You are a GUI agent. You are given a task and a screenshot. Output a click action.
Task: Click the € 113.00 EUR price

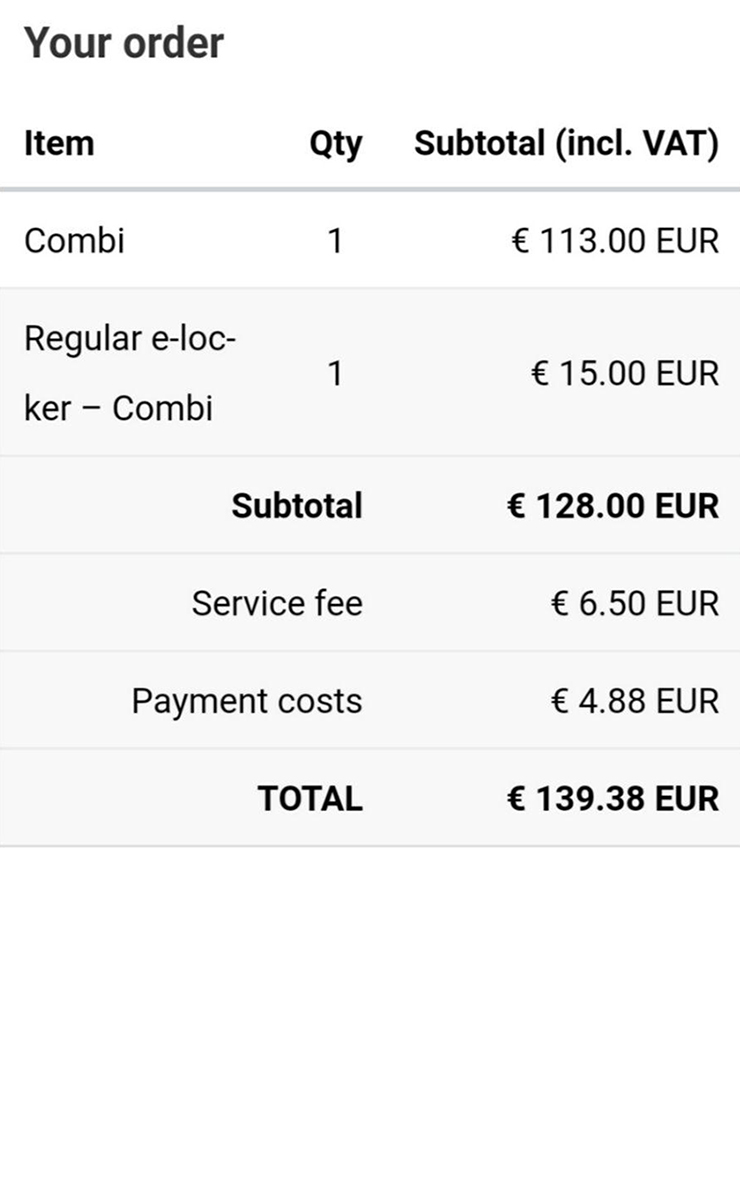tap(615, 241)
